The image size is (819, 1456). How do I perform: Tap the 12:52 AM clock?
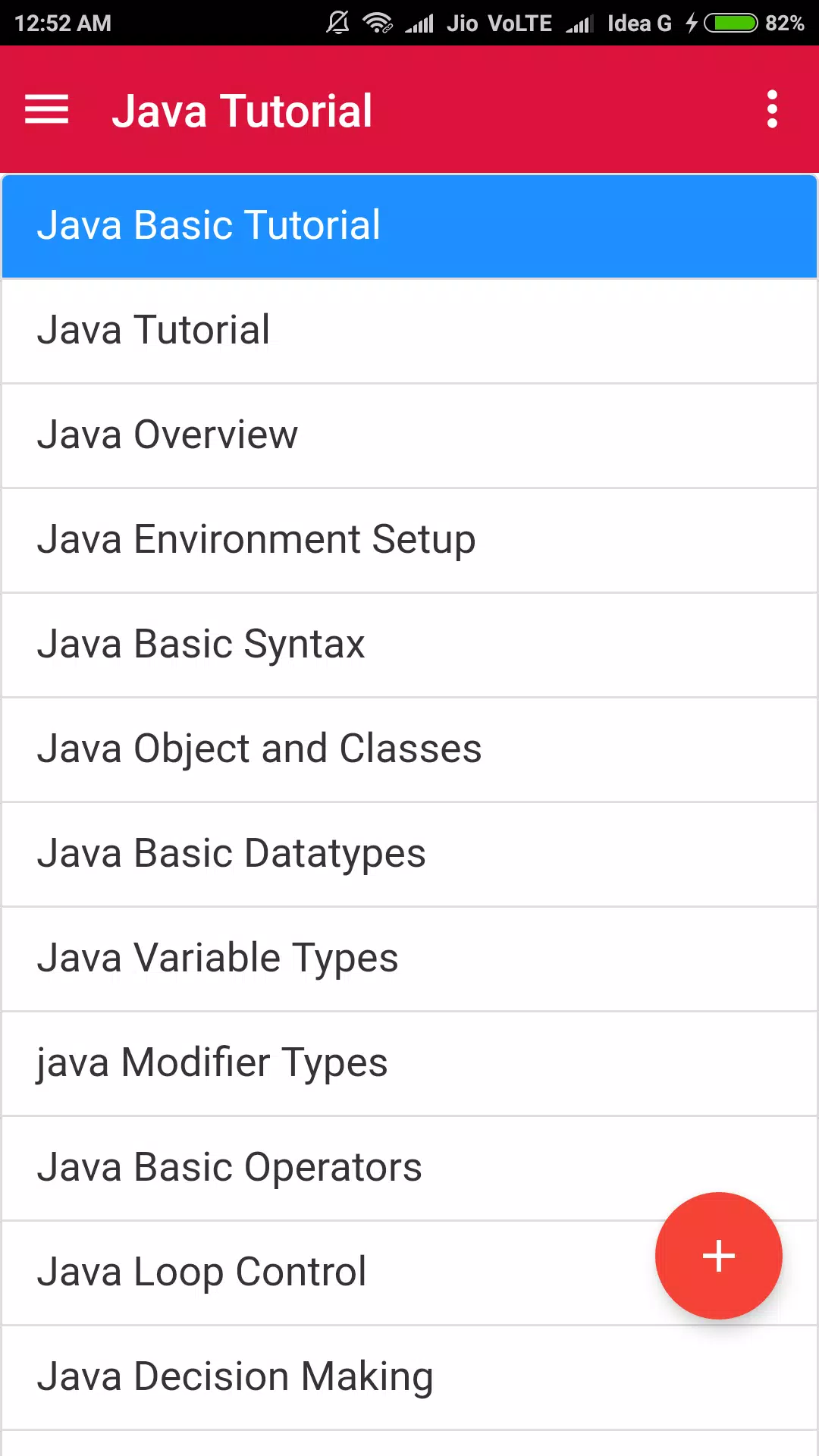[x=63, y=24]
